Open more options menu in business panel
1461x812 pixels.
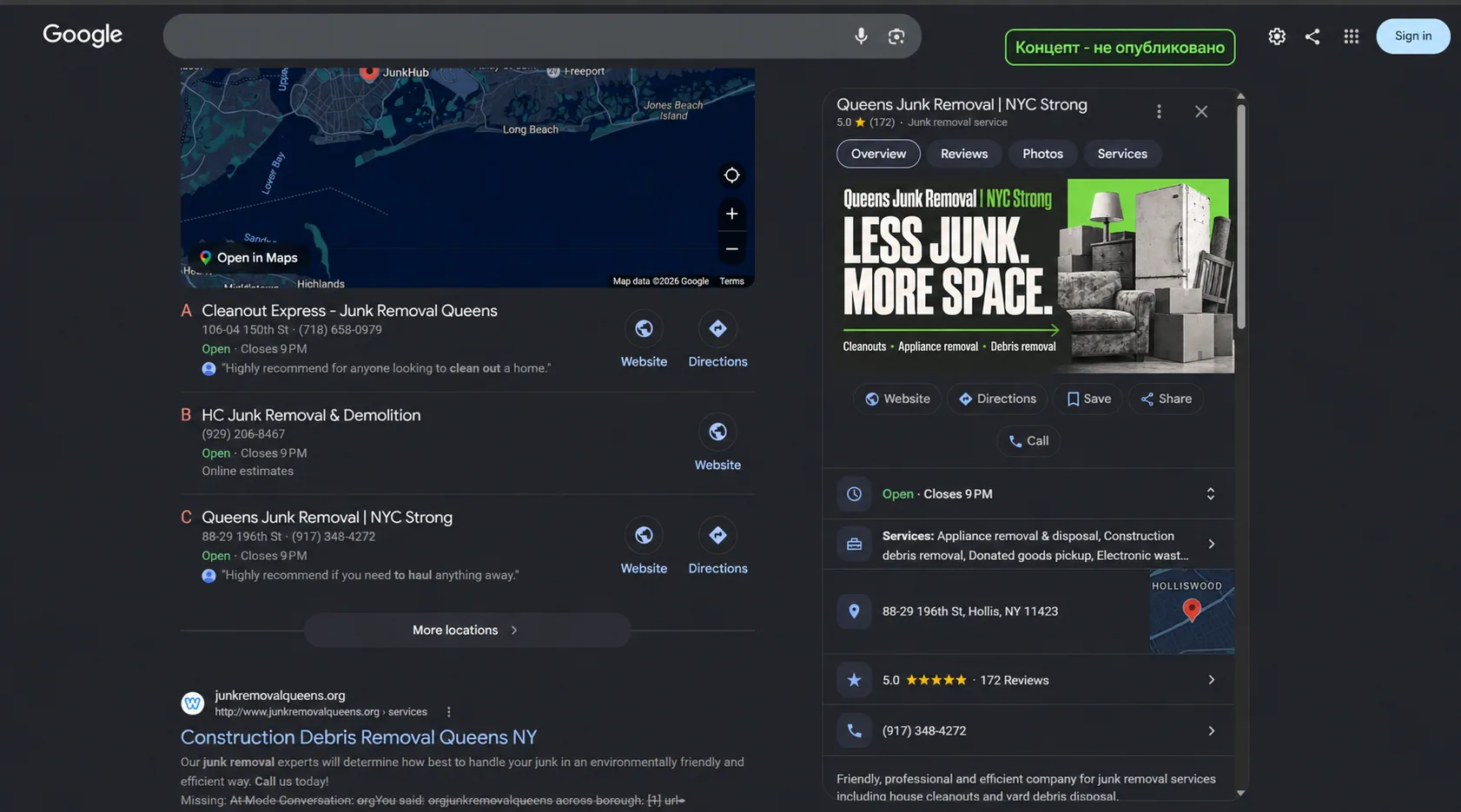point(1159,111)
